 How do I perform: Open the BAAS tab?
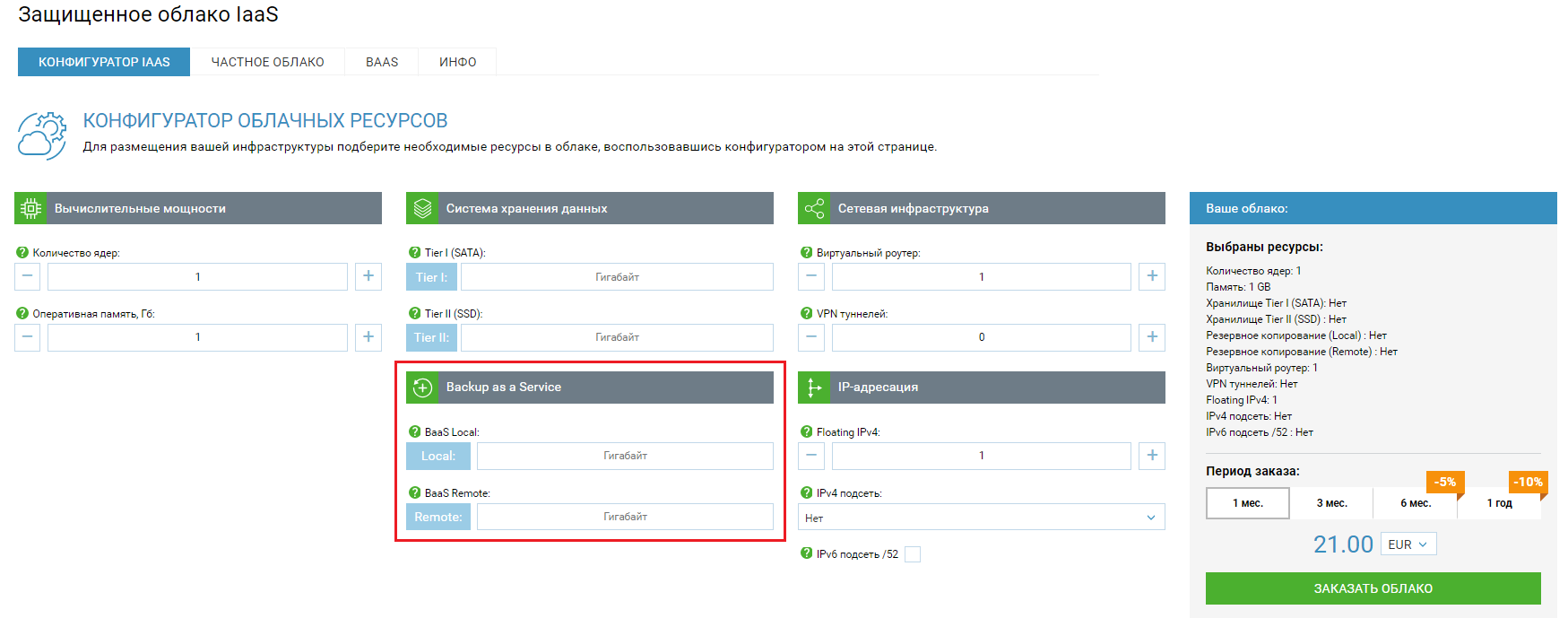pos(382,62)
